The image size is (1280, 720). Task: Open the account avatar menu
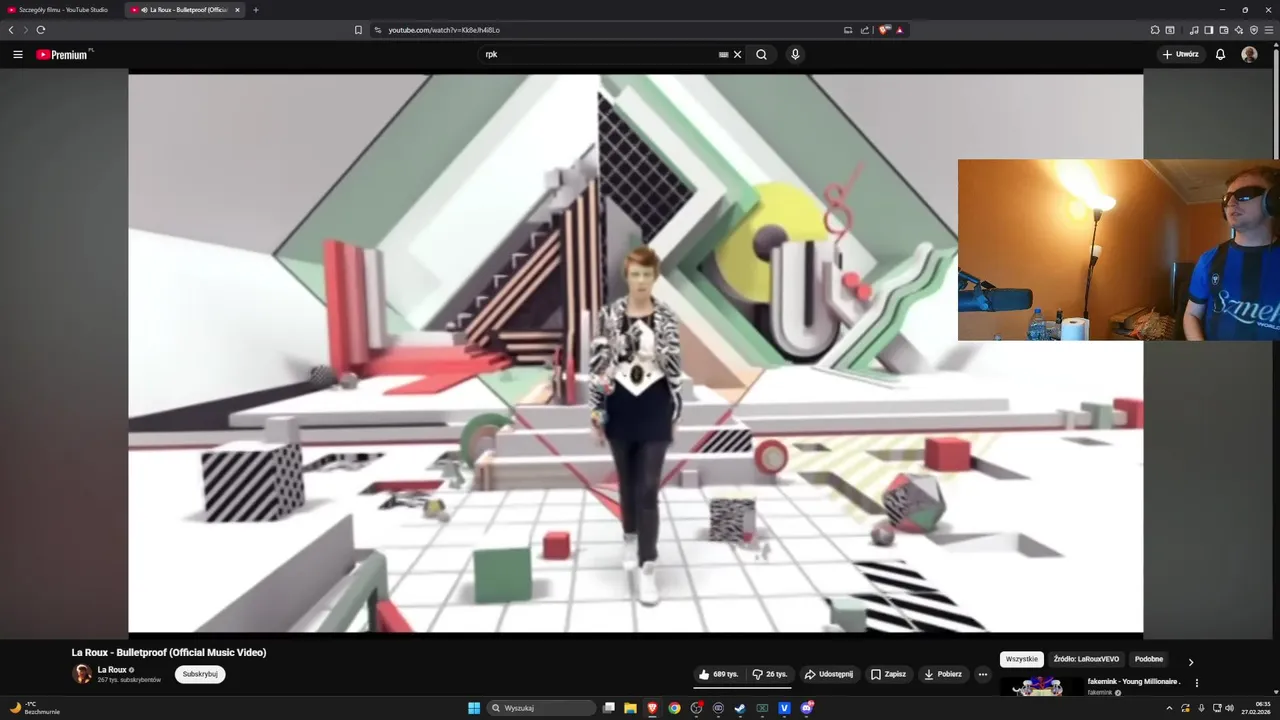1249,55
